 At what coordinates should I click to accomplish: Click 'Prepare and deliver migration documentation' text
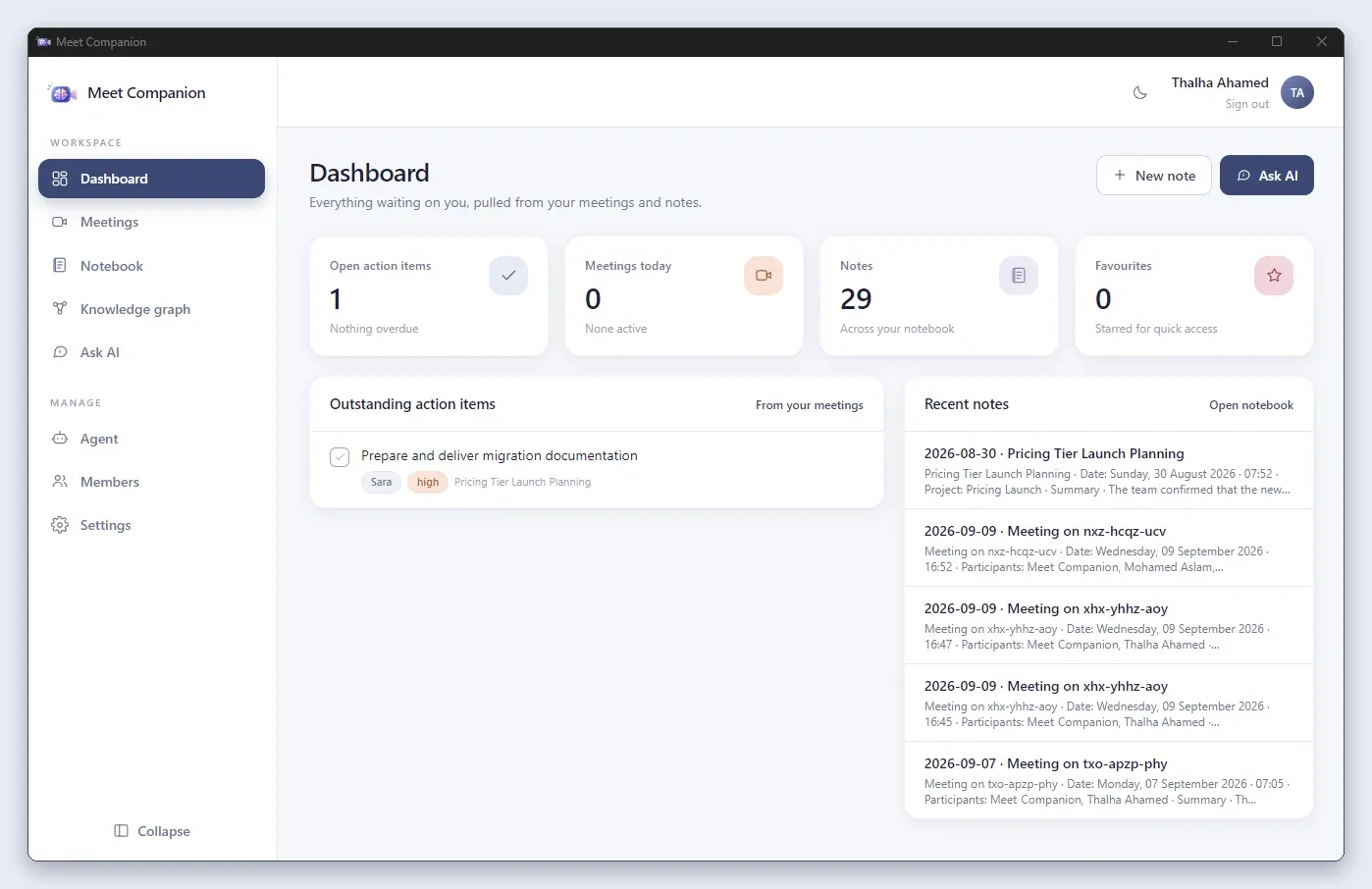pyautogui.click(x=500, y=455)
